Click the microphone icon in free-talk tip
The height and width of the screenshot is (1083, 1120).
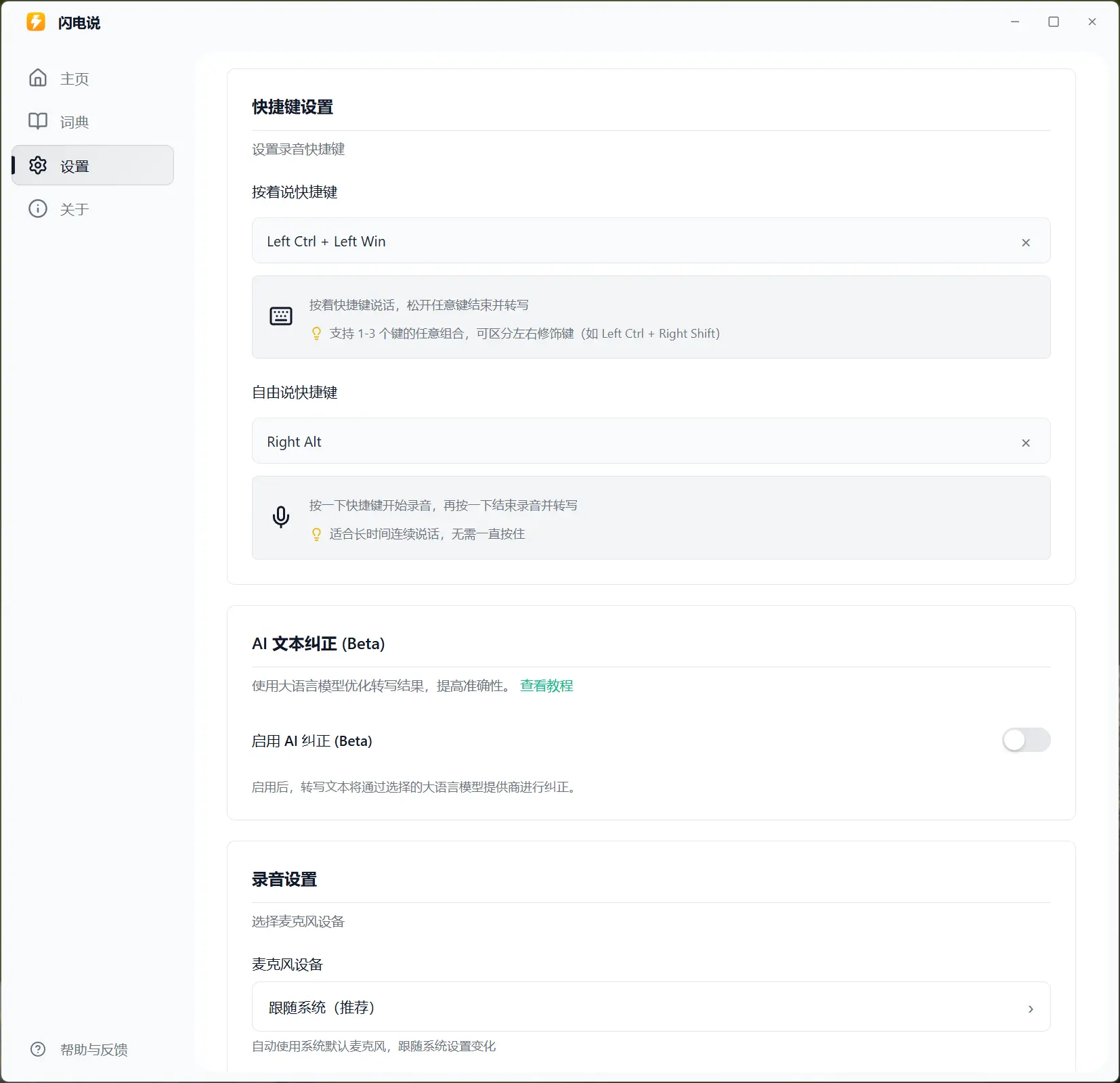pyautogui.click(x=281, y=517)
